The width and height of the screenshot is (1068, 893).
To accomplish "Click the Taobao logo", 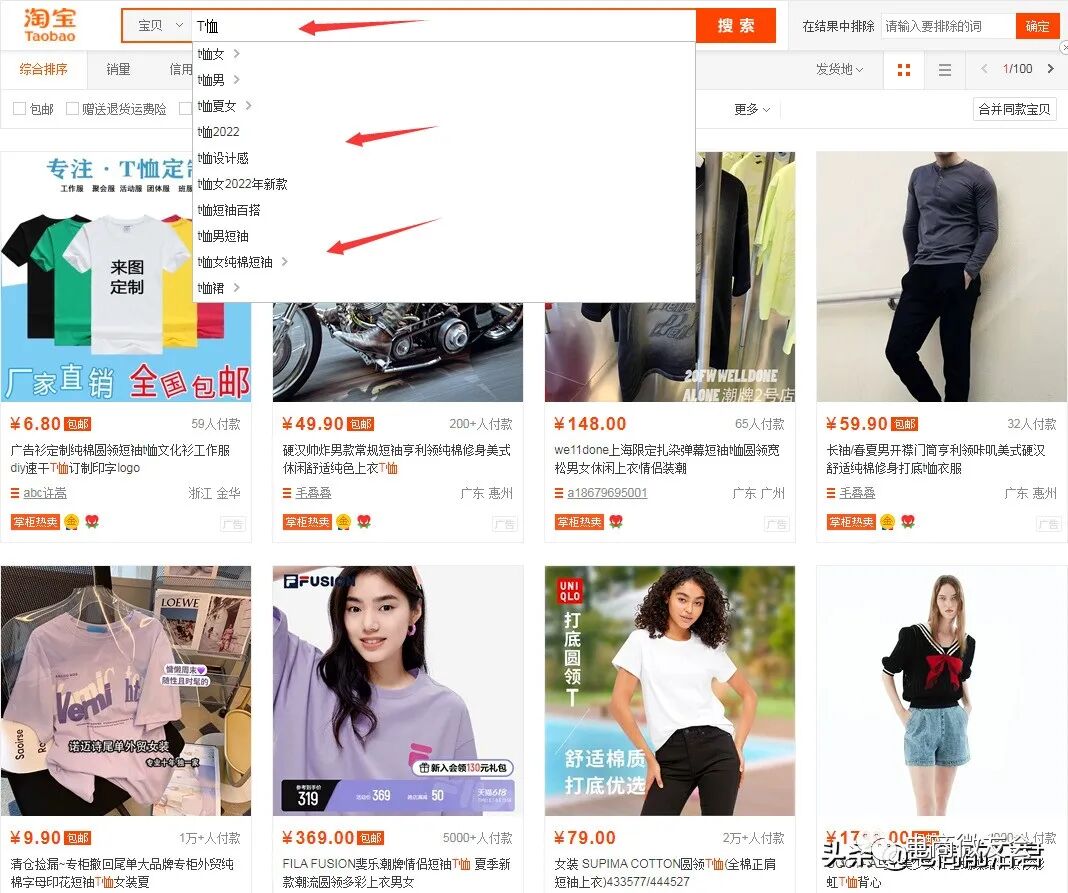I will [50, 24].
